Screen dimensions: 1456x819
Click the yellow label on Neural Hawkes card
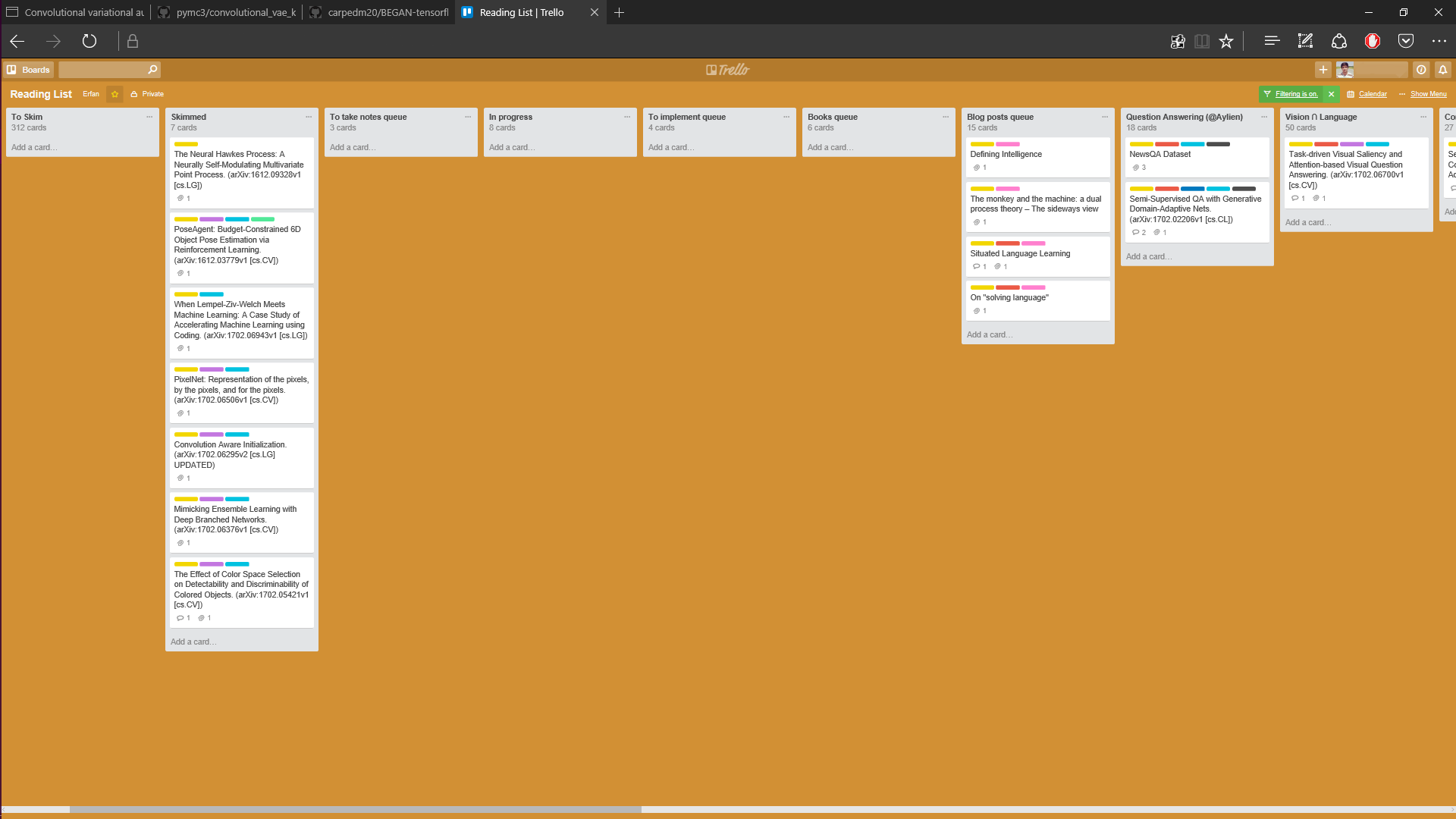(185, 144)
